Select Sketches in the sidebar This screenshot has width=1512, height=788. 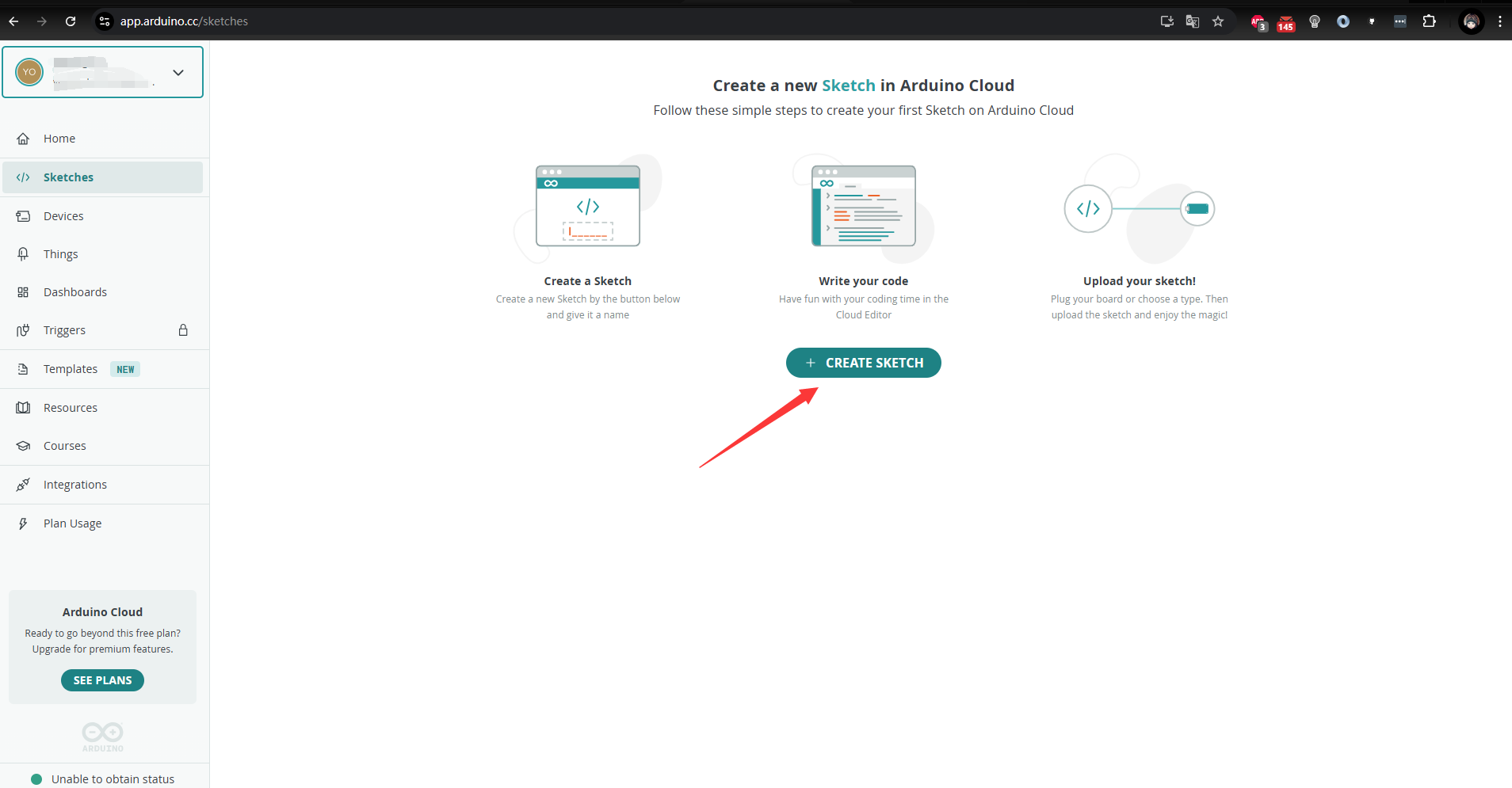point(103,177)
